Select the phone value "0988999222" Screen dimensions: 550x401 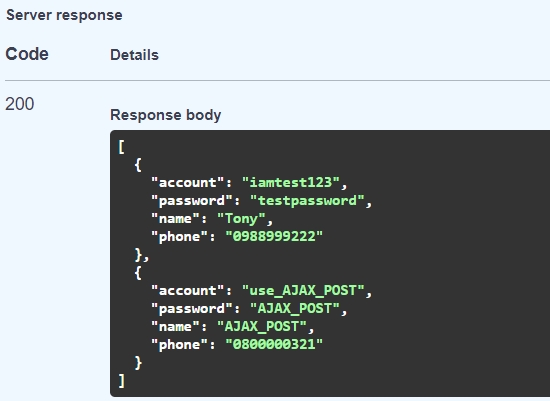tap(274, 236)
